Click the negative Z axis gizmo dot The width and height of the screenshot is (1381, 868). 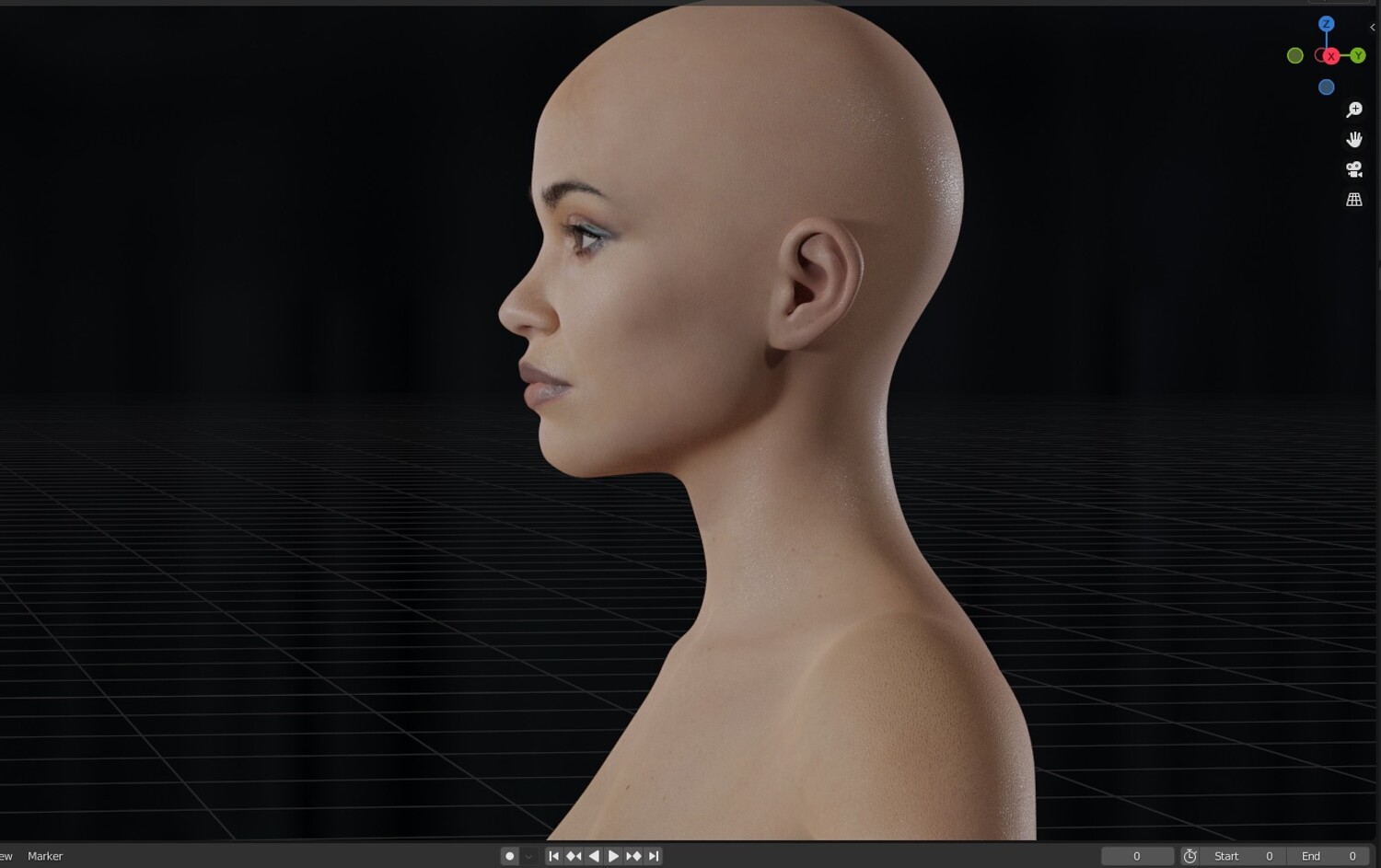click(1326, 87)
